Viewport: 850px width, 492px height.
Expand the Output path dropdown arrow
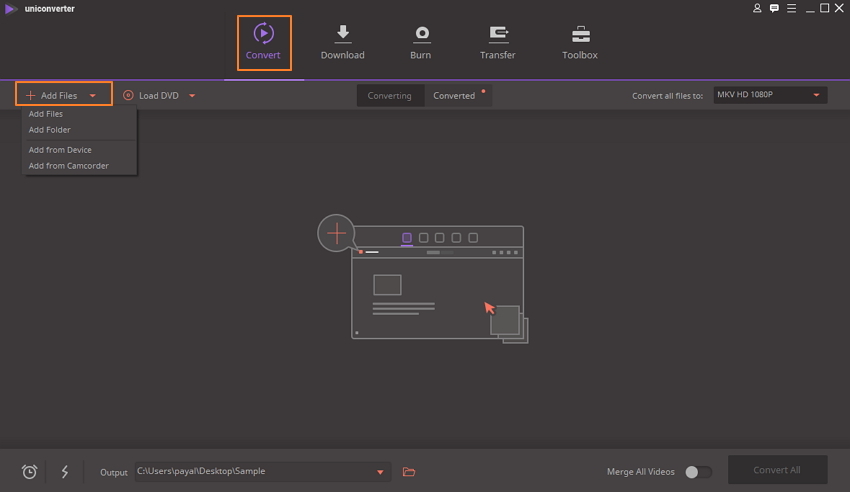(x=380, y=472)
